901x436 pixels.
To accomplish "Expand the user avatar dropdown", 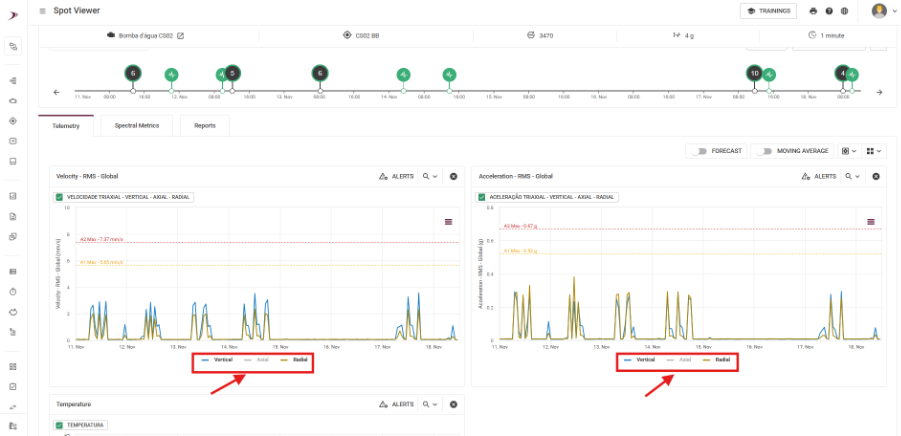I will coord(881,11).
